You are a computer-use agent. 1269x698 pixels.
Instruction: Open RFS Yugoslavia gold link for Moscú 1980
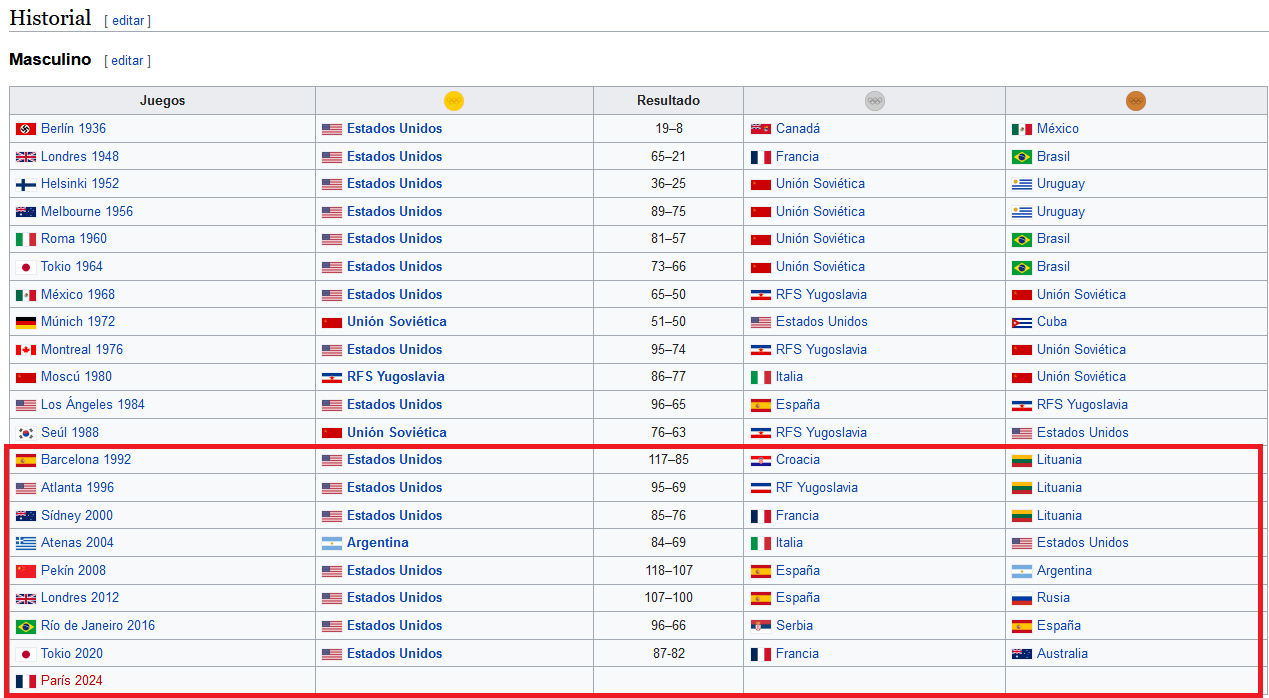[396, 377]
